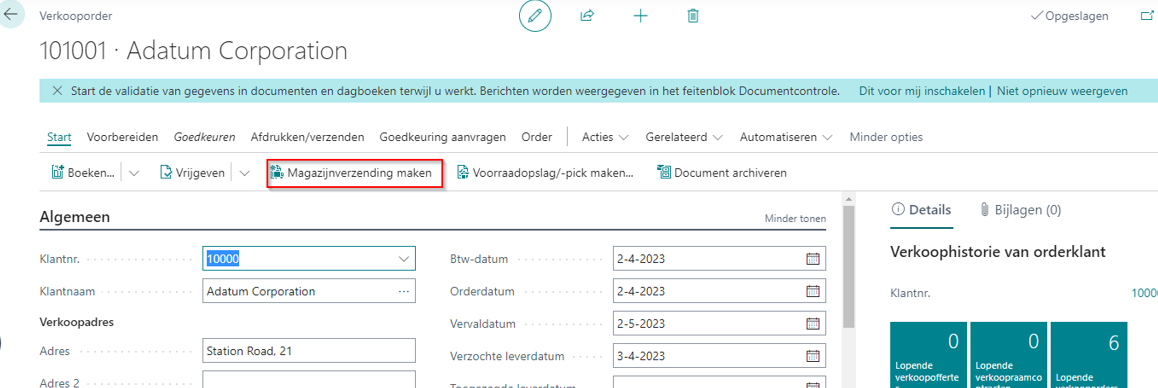Viewport: 1158px width, 388px height.
Task: Open the Acties menu
Action: tap(605, 137)
